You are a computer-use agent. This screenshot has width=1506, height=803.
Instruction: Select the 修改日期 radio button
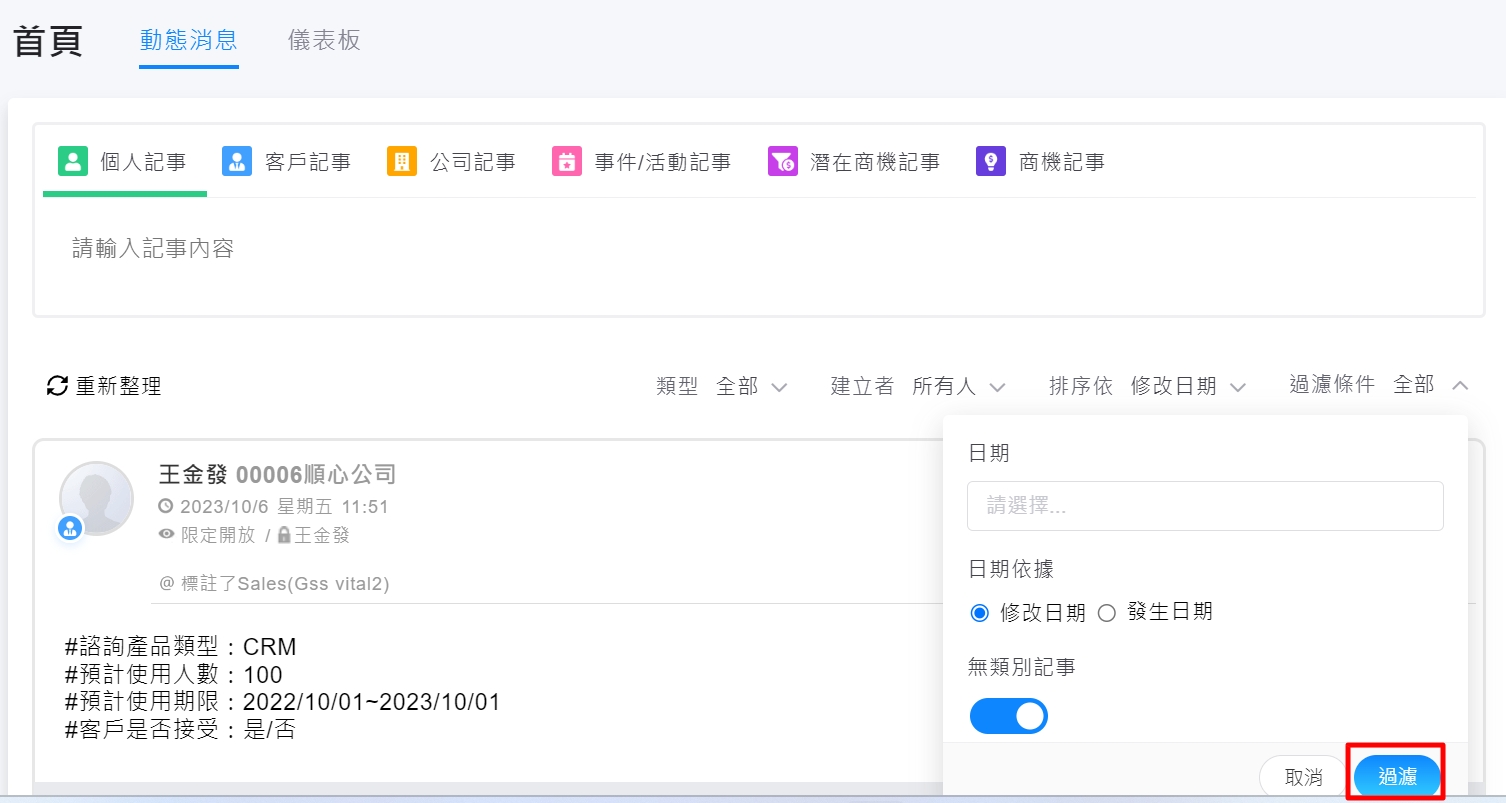tap(980, 613)
